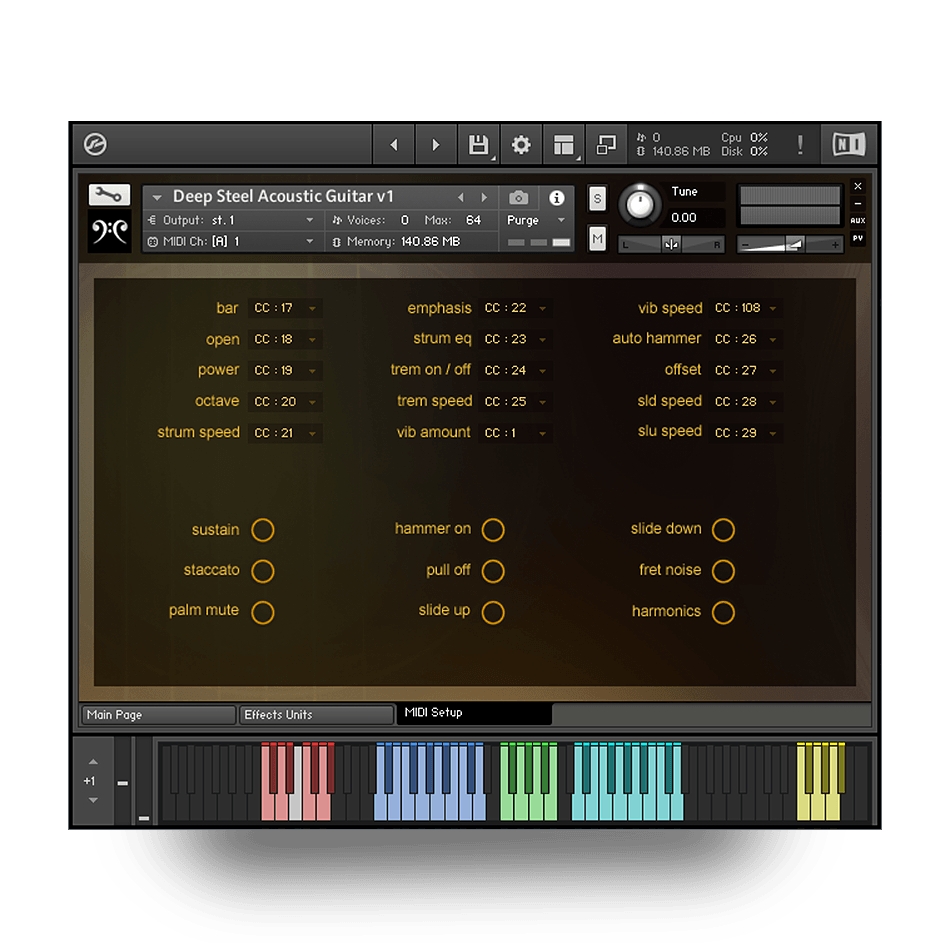950x950 pixels.
Task: Open the bar CC : 17 dropdown
Action: pyautogui.click(x=285, y=308)
